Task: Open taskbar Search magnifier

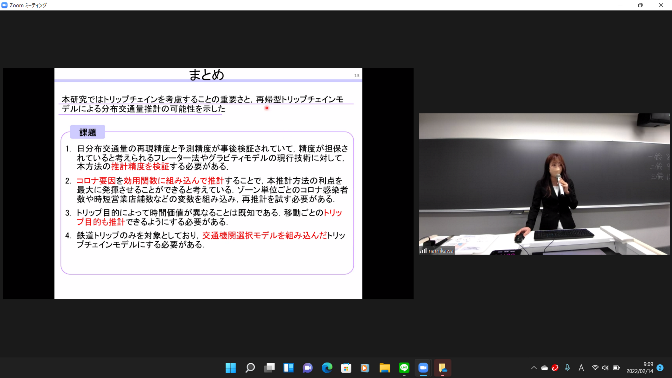Action: (x=250, y=368)
